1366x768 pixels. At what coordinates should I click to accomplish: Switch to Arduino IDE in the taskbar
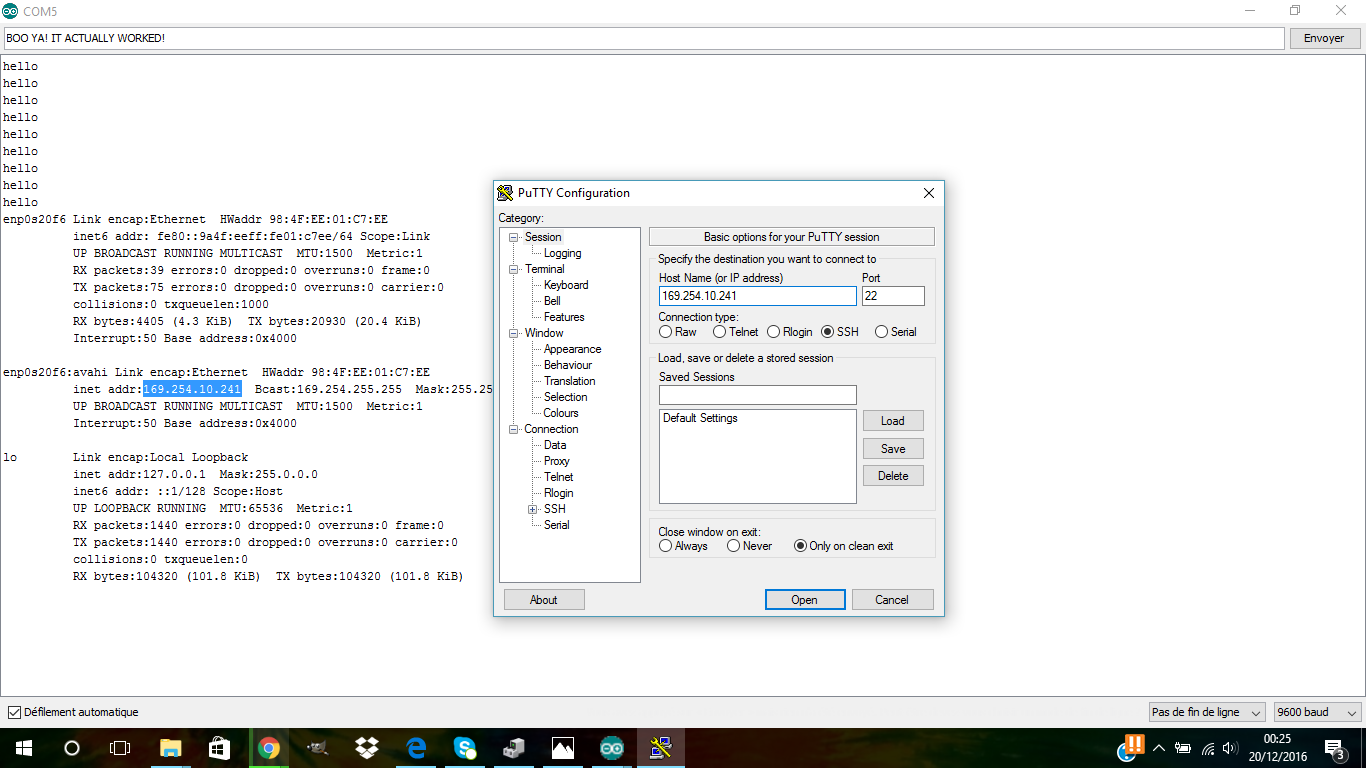pyautogui.click(x=611, y=748)
